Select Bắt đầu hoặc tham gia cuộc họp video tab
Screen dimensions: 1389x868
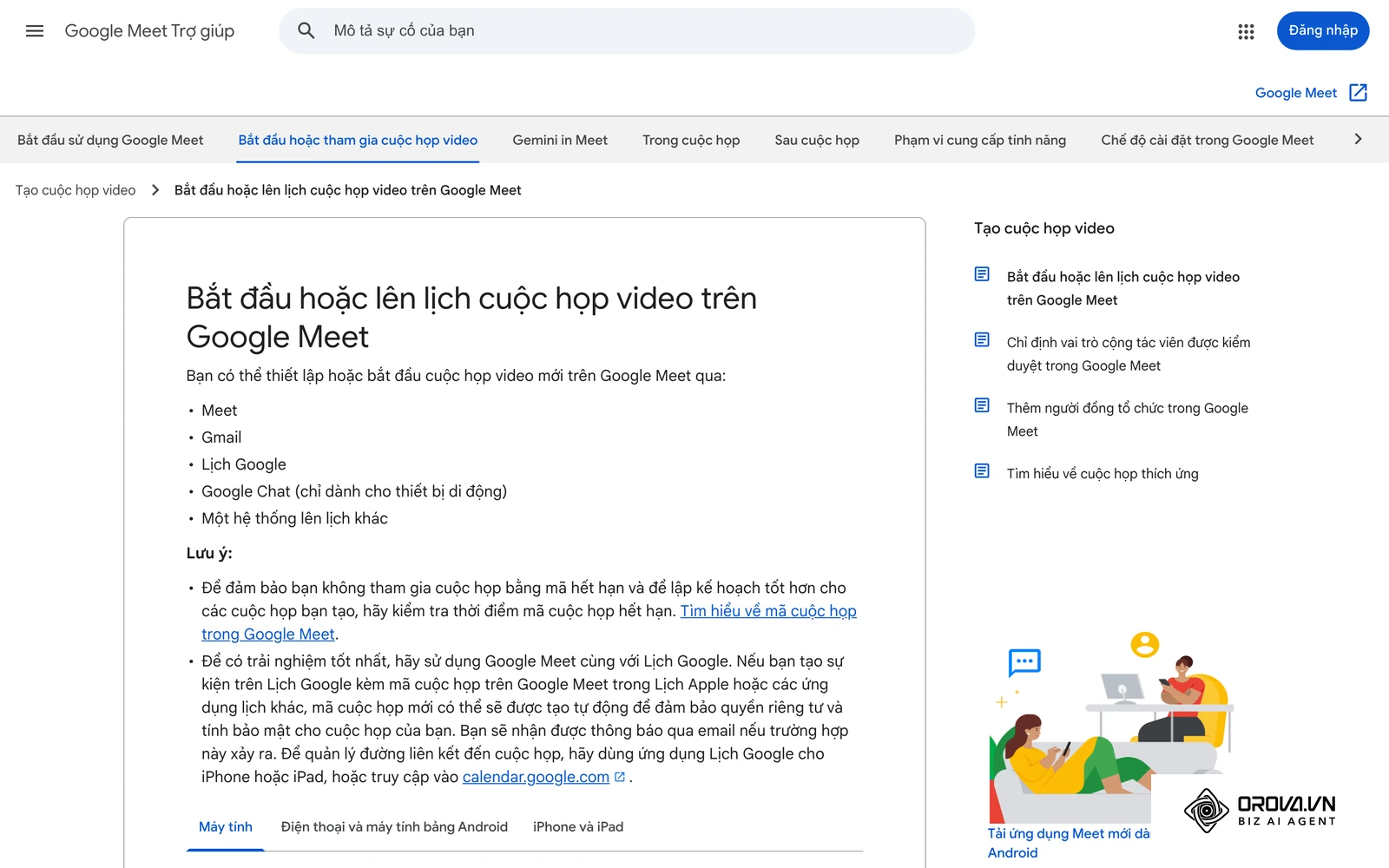[x=358, y=140]
